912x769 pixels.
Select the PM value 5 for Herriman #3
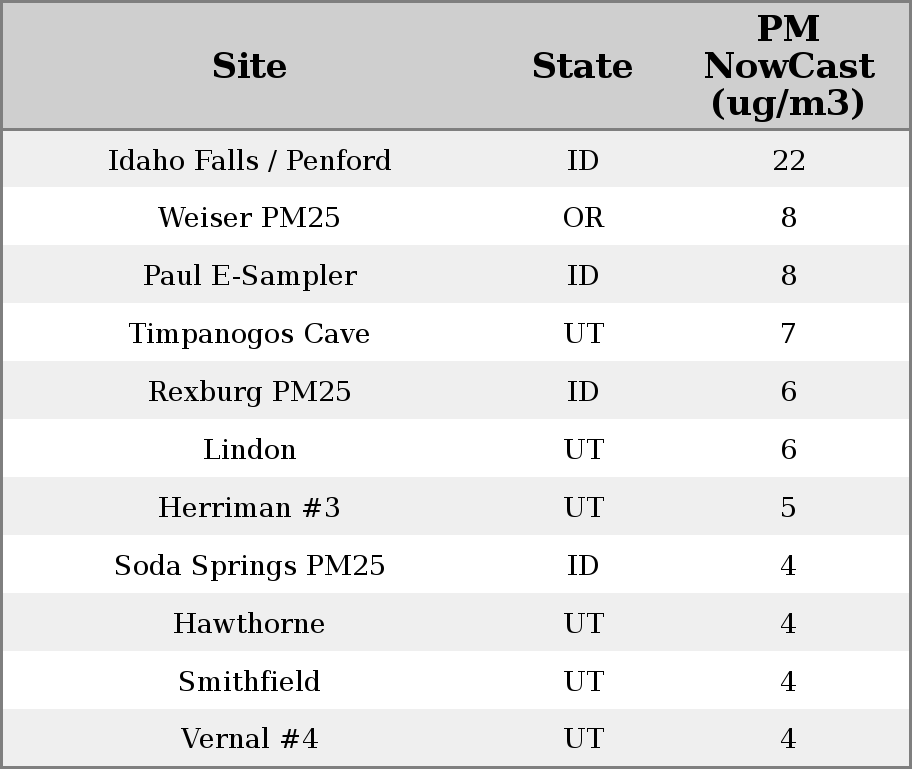coord(788,508)
